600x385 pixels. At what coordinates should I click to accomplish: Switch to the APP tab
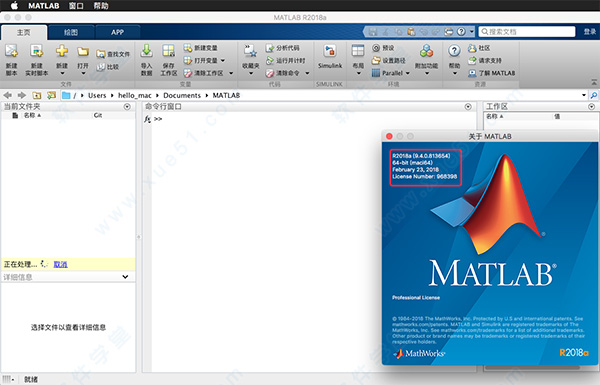tap(117, 33)
